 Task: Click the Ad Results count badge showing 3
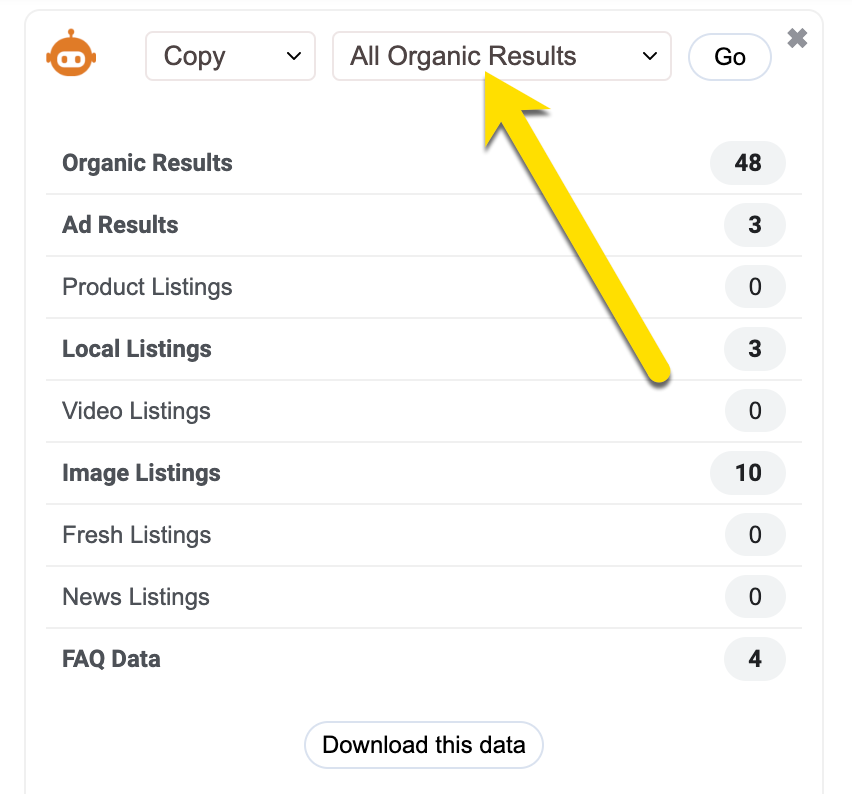pyautogui.click(x=754, y=225)
